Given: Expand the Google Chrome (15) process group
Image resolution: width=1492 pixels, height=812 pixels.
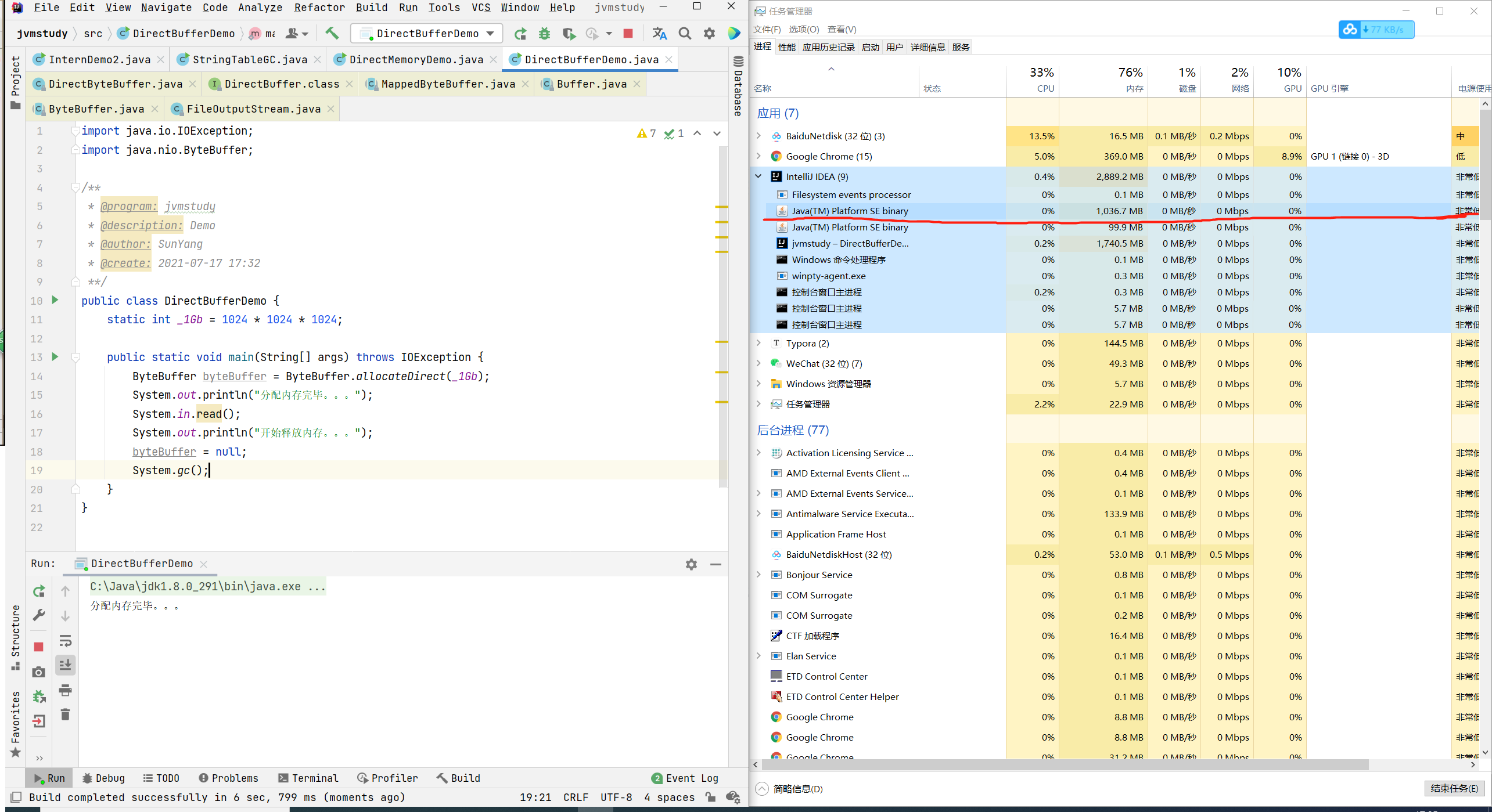Looking at the screenshot, I should tap(758, 156).
